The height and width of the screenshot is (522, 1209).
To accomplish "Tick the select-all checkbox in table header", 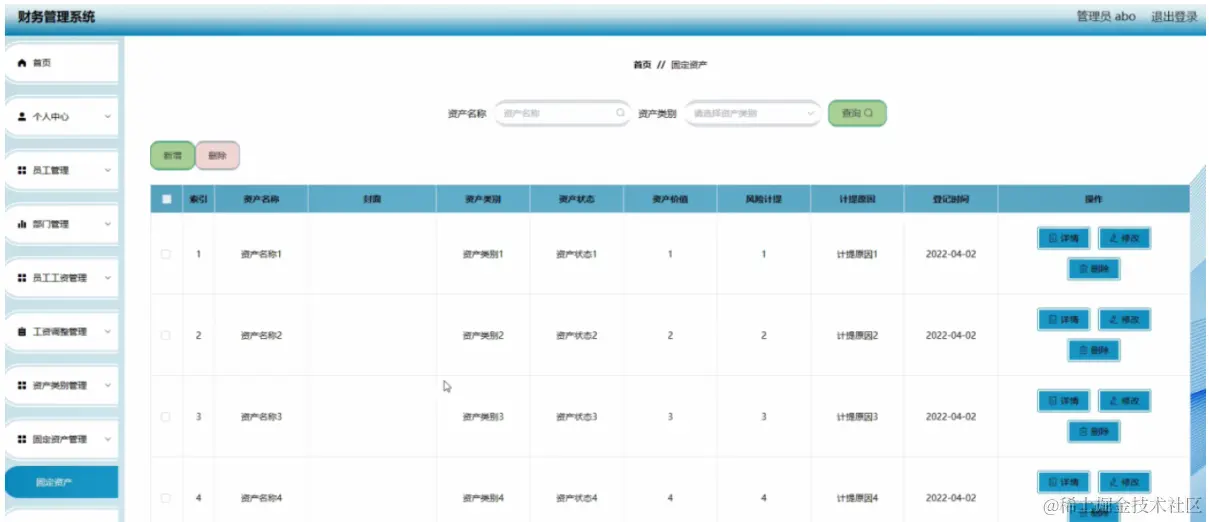I will tap(166, 199).
